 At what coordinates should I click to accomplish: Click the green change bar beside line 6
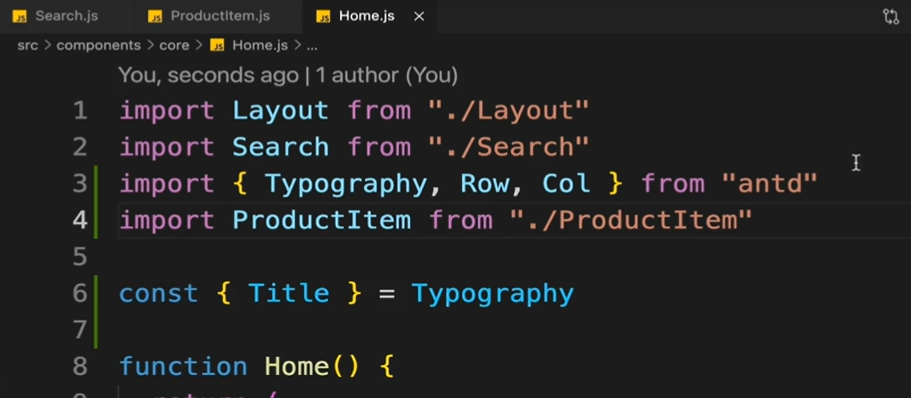click(96, 293)
